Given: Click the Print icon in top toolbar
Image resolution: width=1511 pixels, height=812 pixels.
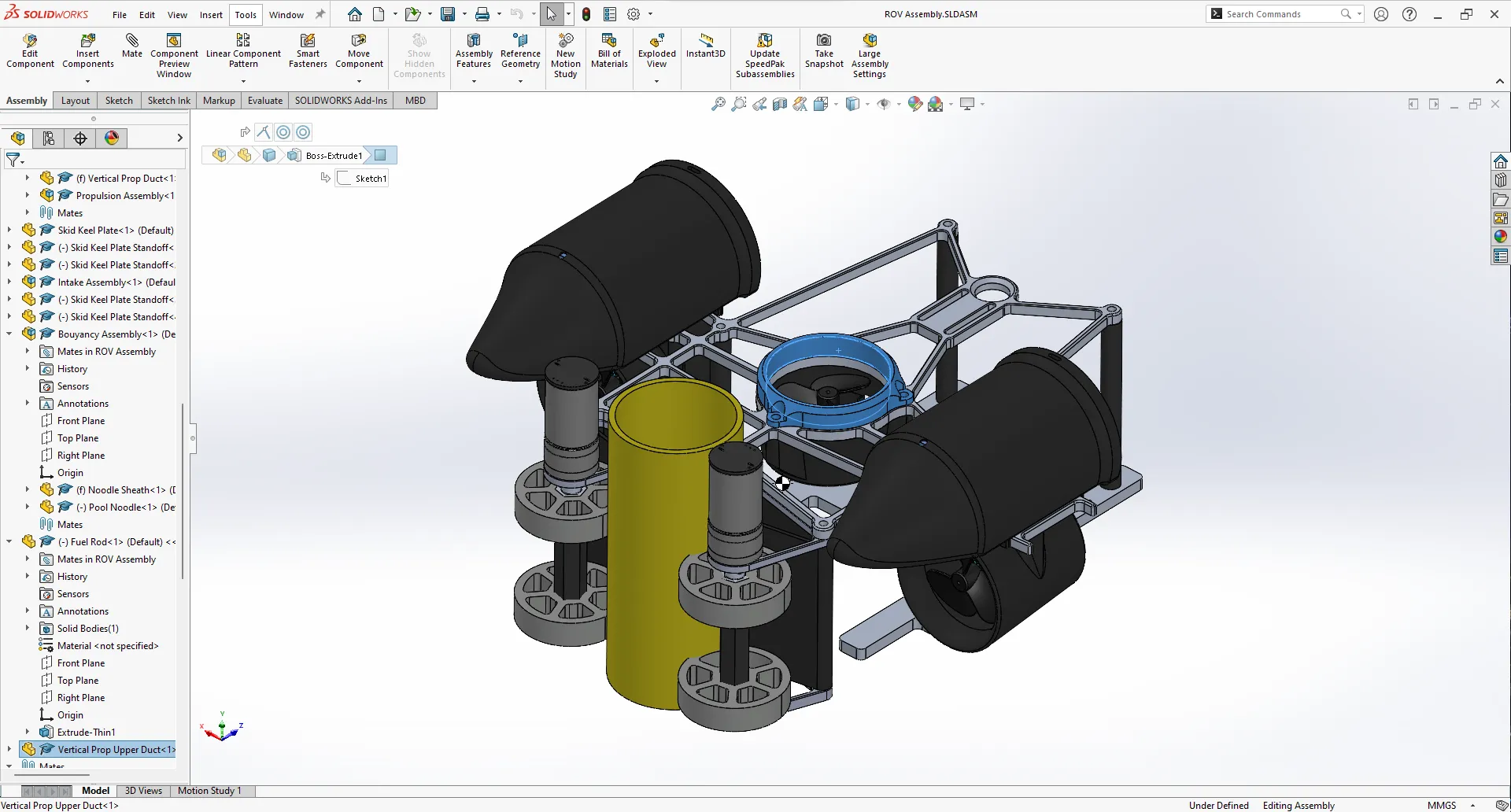Looking at the screenshot, I should coord(482,14).
